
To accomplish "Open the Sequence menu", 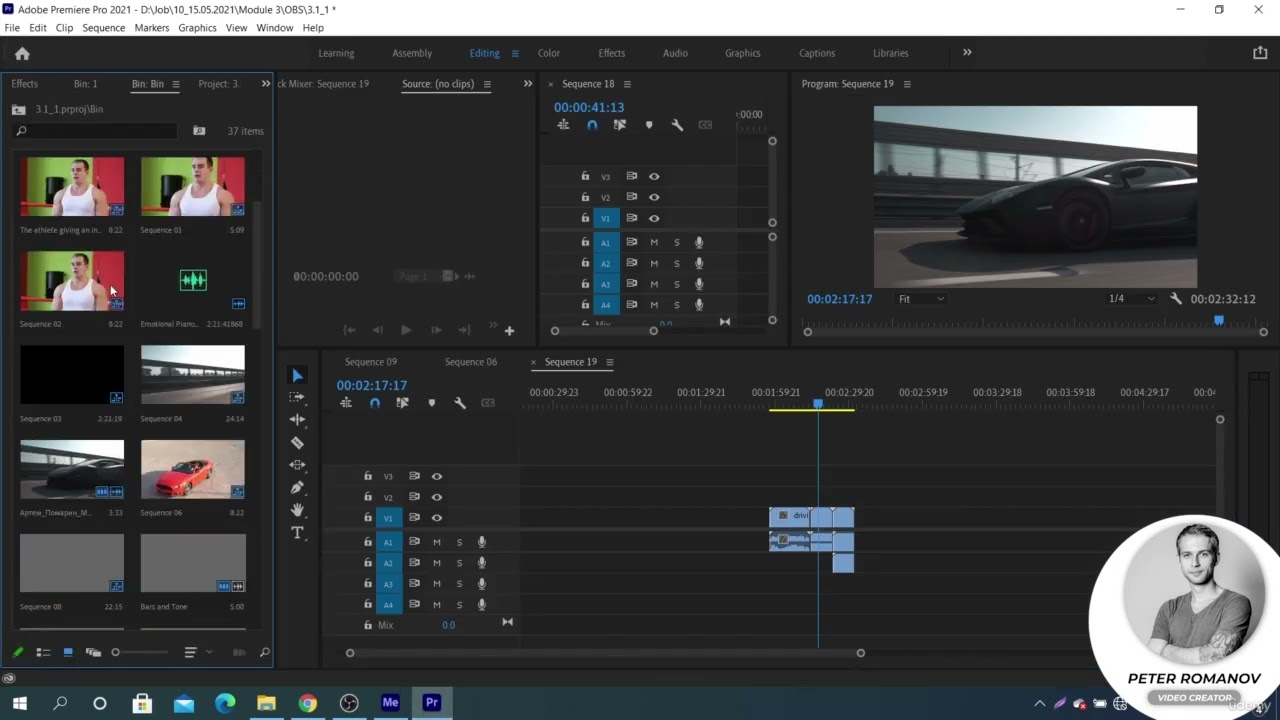I will pyautogui.click(x=103, y=28).
